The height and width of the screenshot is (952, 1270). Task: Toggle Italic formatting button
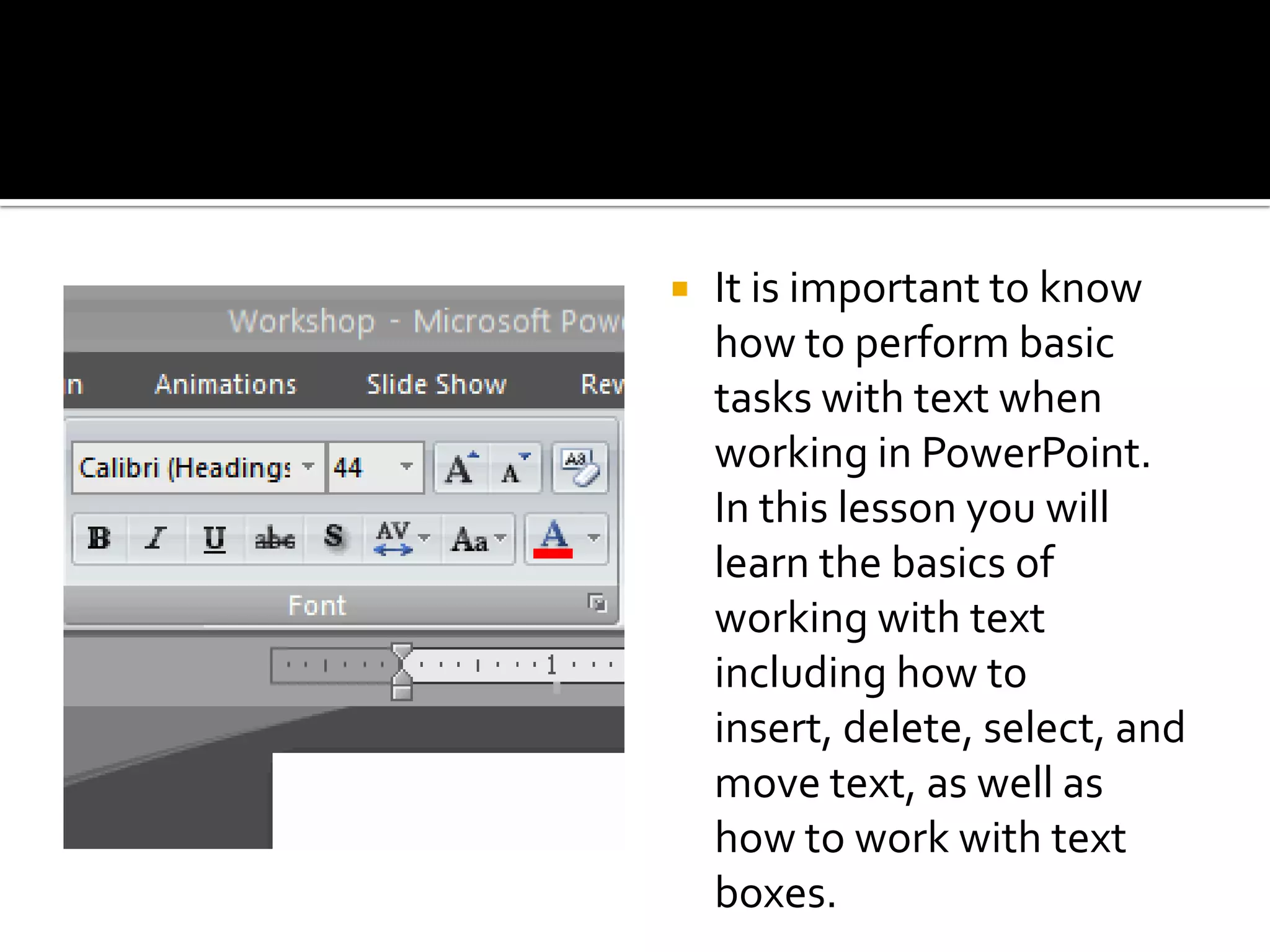pos(156,538)
